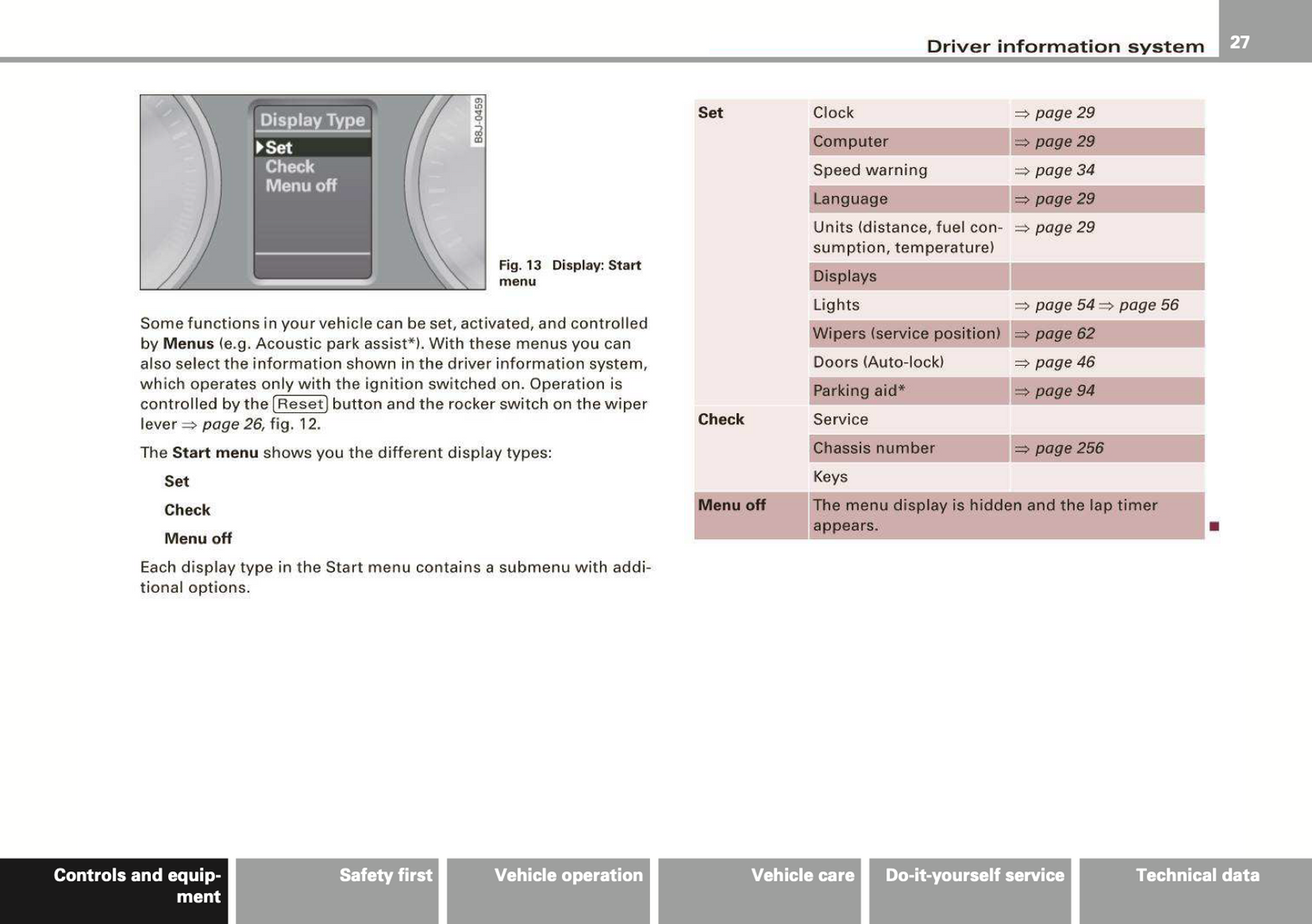Open the page 62 Wipers reference
Viewport: 1312px width, 924px height.
point(1055,334)
